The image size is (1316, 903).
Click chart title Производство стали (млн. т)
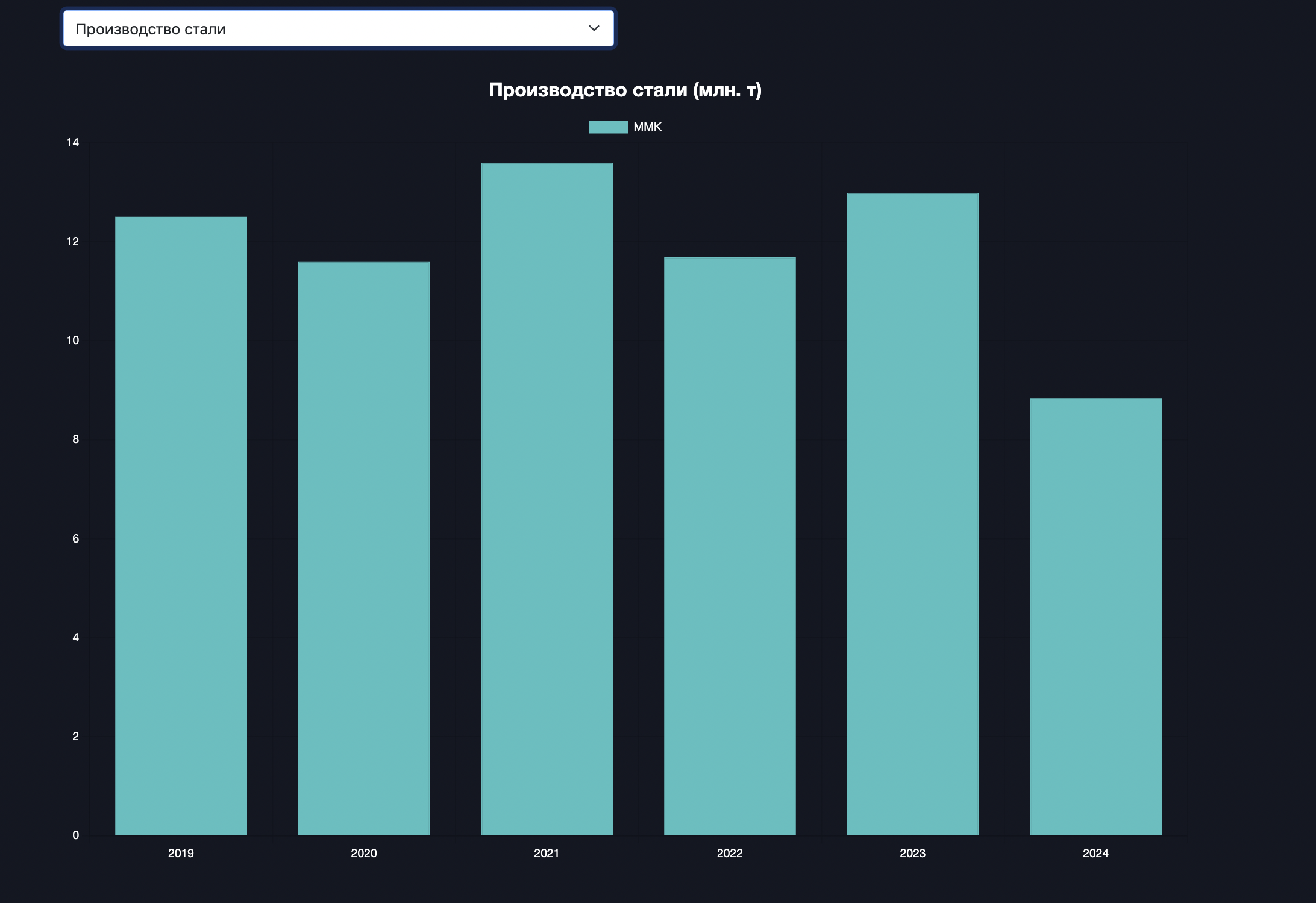click(x=625, y=90)
